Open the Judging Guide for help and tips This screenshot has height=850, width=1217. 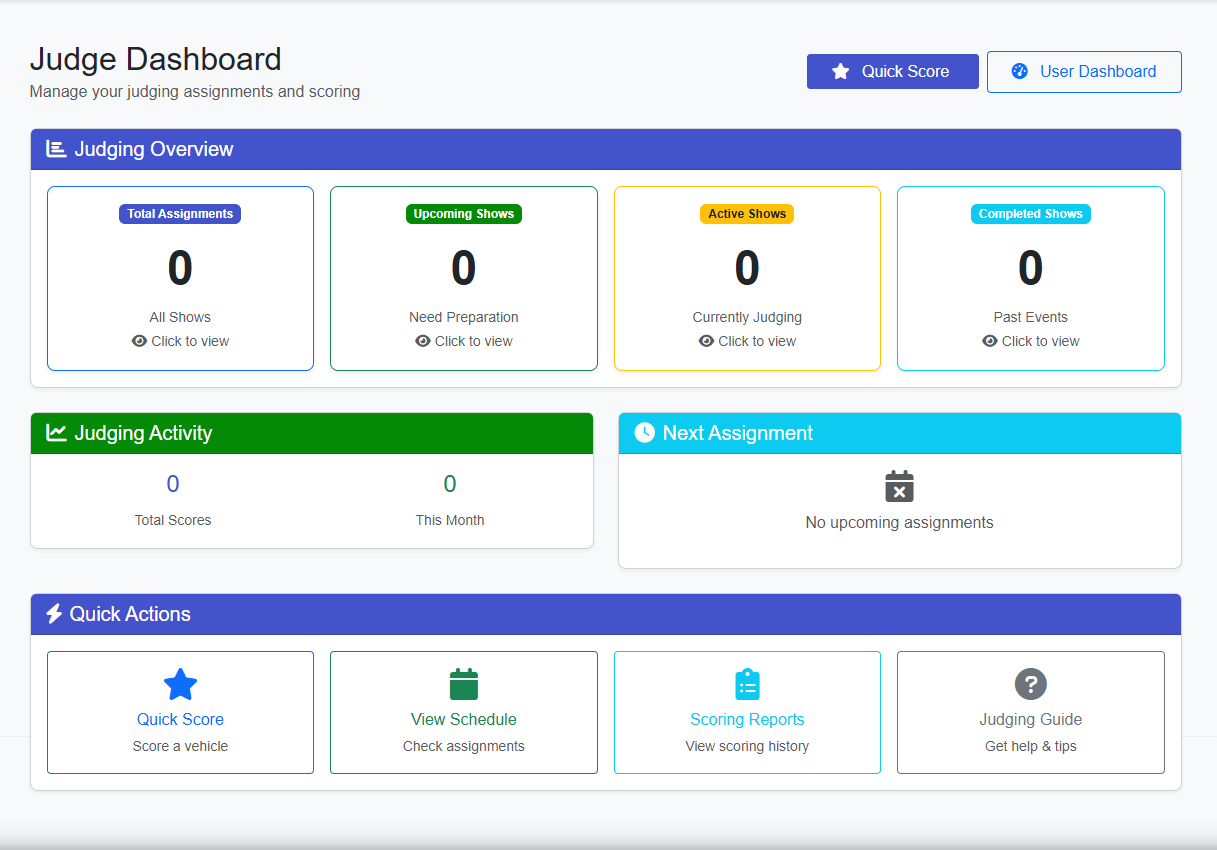point(1030,712)
